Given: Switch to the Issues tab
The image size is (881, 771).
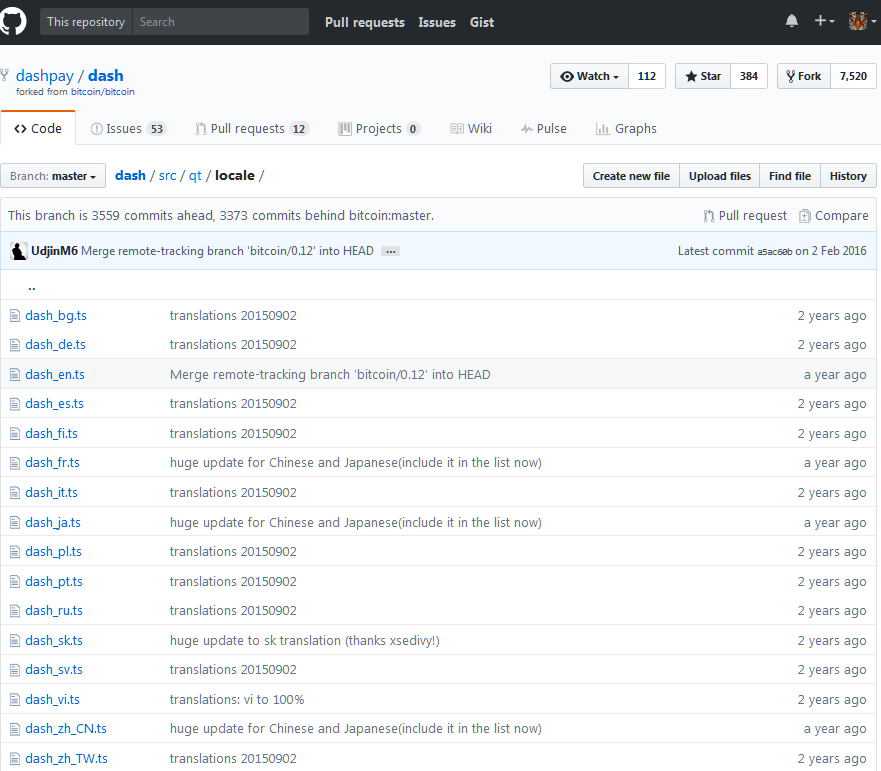Looking at the screenshot, I should click(x=127, y=129).
